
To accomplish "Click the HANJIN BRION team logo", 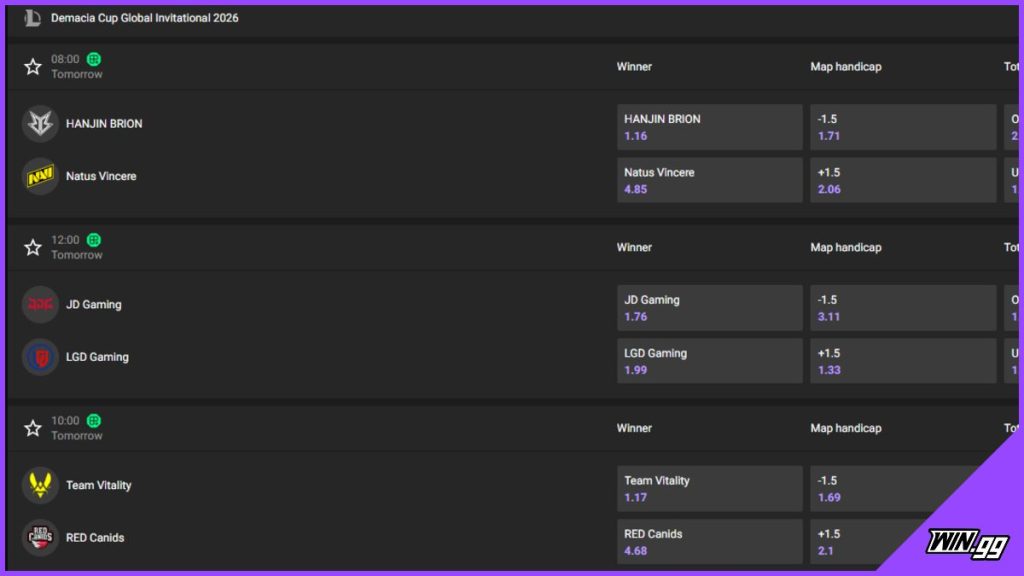I will (x=40, y=123).
